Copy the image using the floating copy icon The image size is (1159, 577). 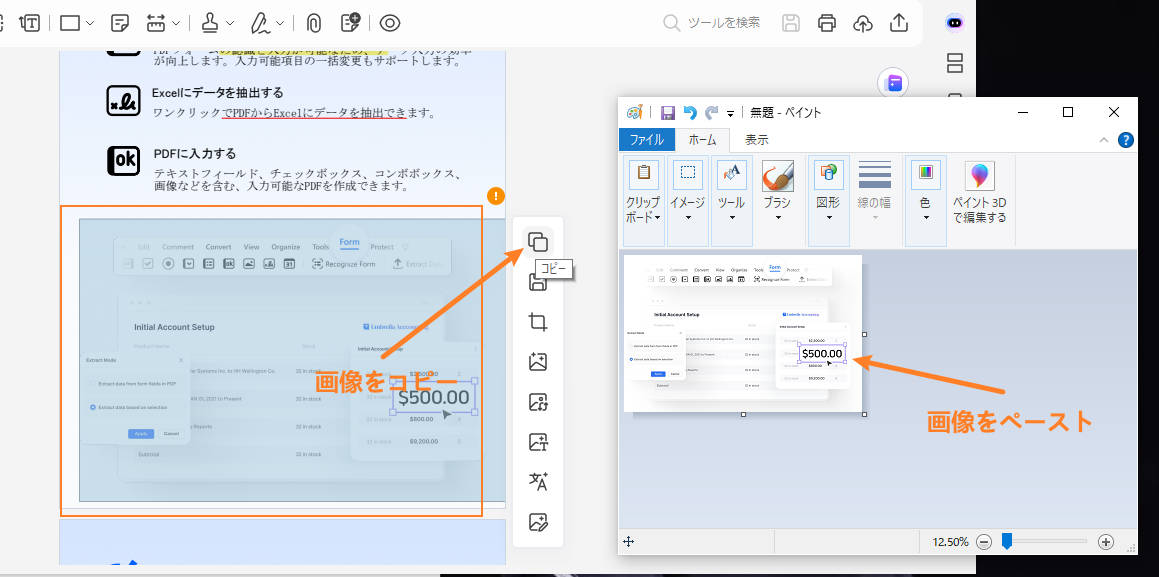(x=537, y=240)
